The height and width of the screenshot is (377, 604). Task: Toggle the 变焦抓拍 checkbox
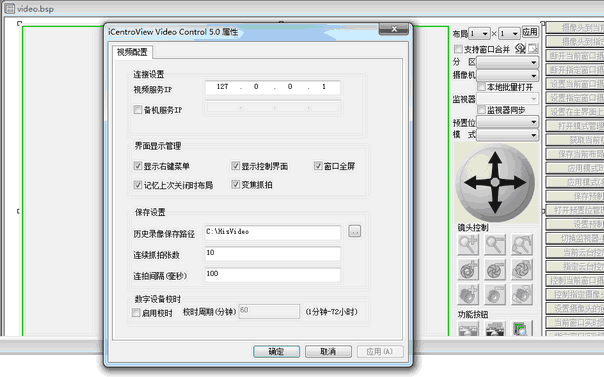pos(235,184)
